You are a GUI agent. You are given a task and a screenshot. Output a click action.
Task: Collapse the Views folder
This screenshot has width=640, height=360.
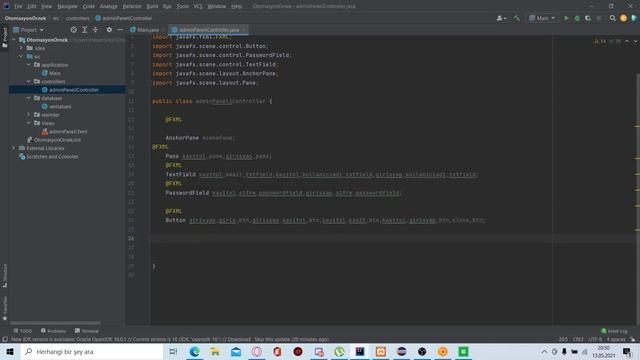tap(29, 123)
